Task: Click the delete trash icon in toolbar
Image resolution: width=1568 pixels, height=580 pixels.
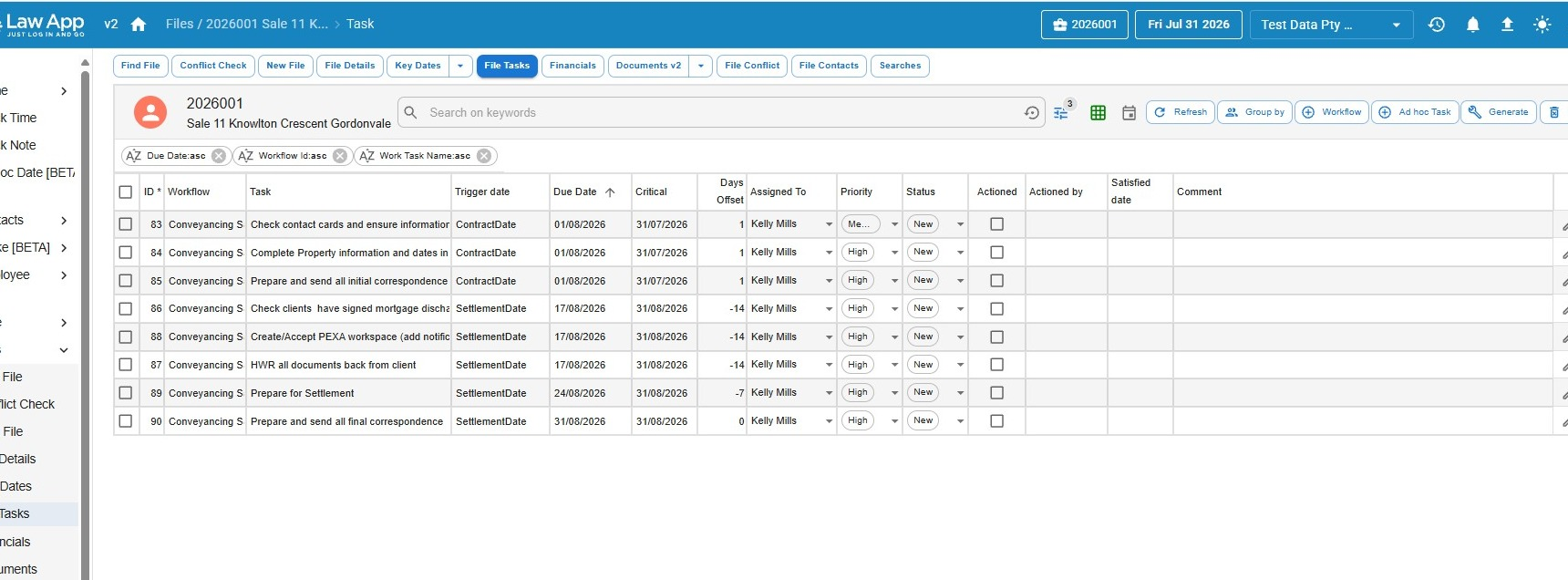Action: click(x=1554, y=112)
